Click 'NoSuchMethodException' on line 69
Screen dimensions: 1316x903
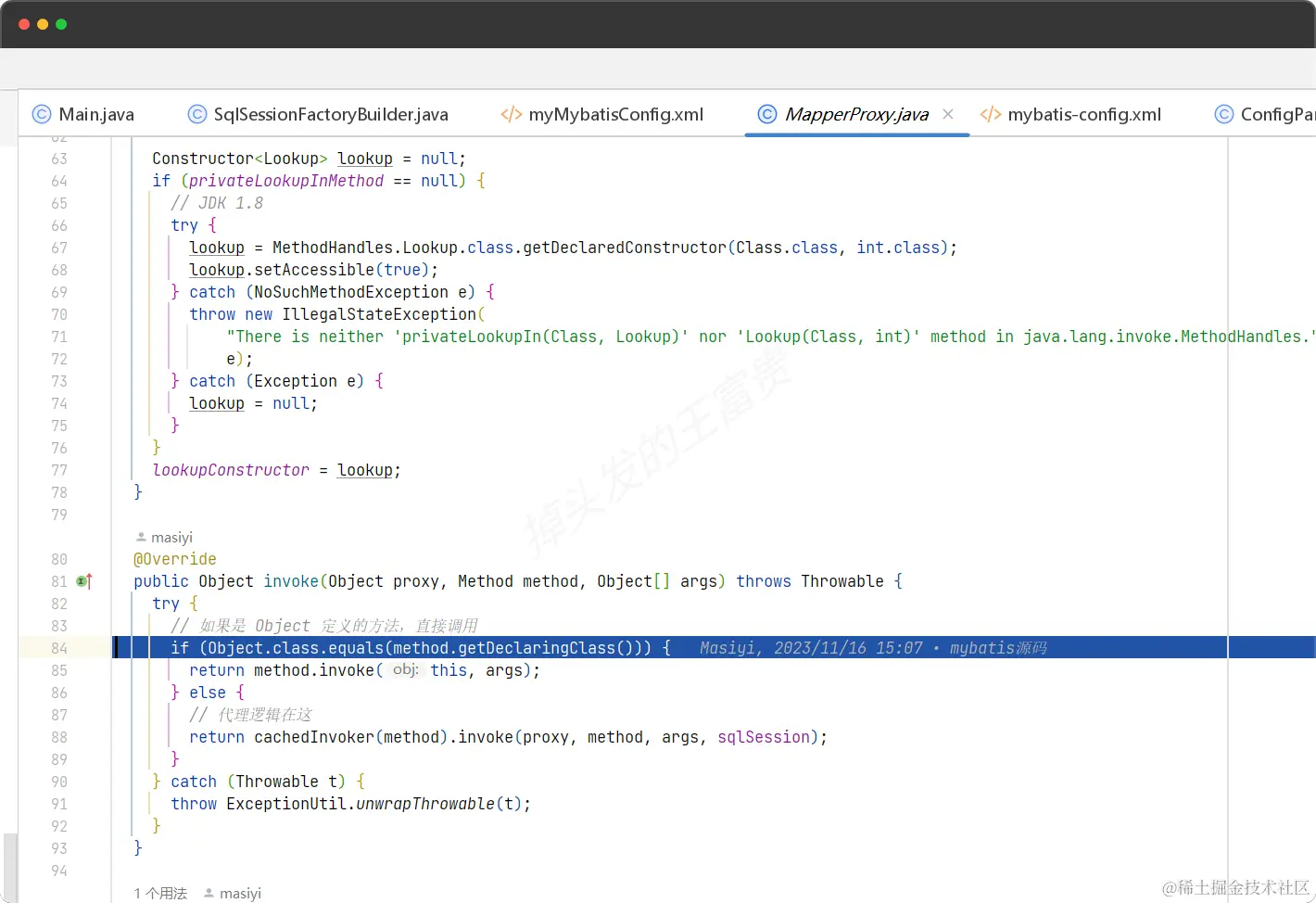tap(351, 292)
